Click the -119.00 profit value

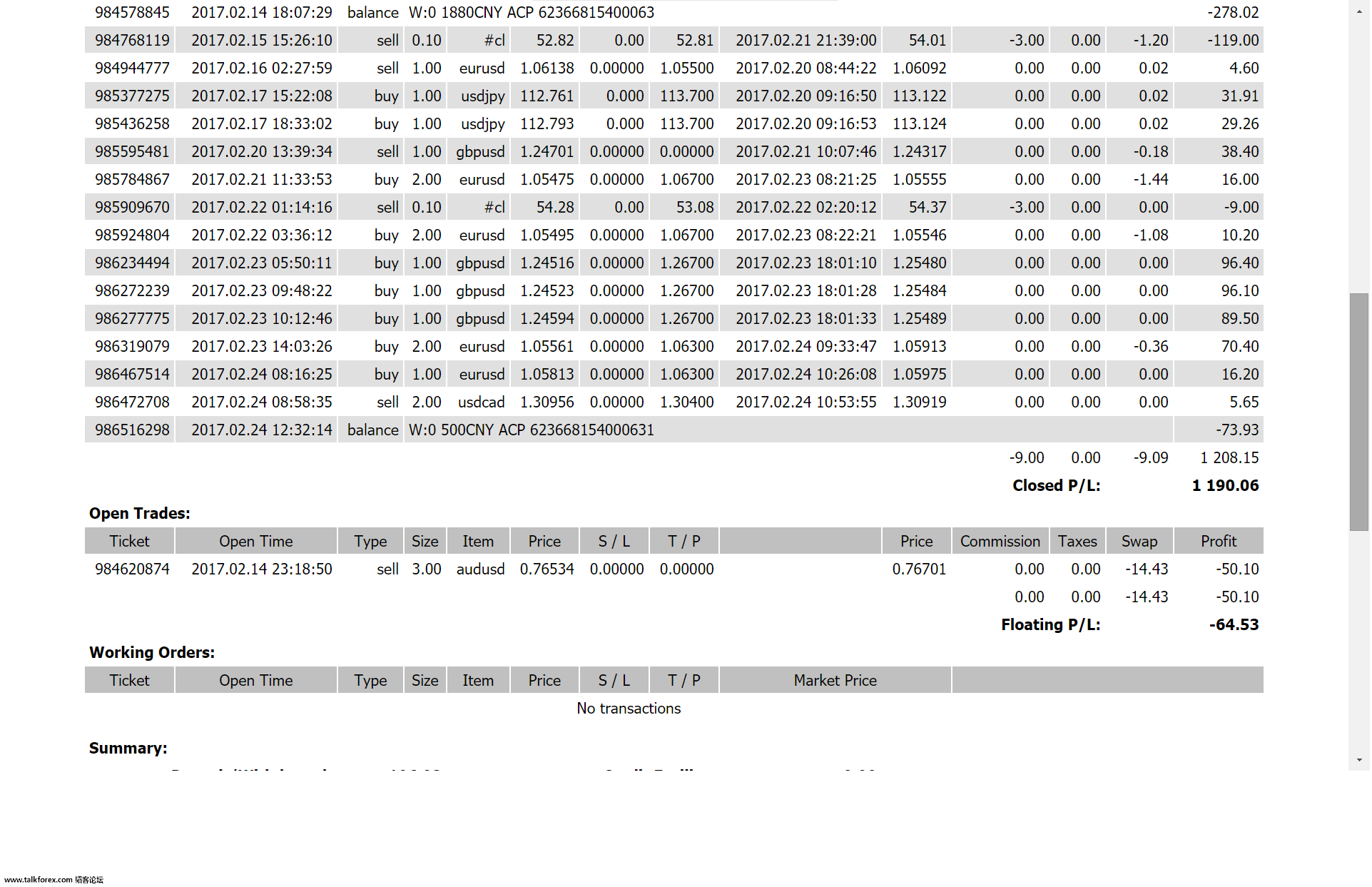point(1233,41)
